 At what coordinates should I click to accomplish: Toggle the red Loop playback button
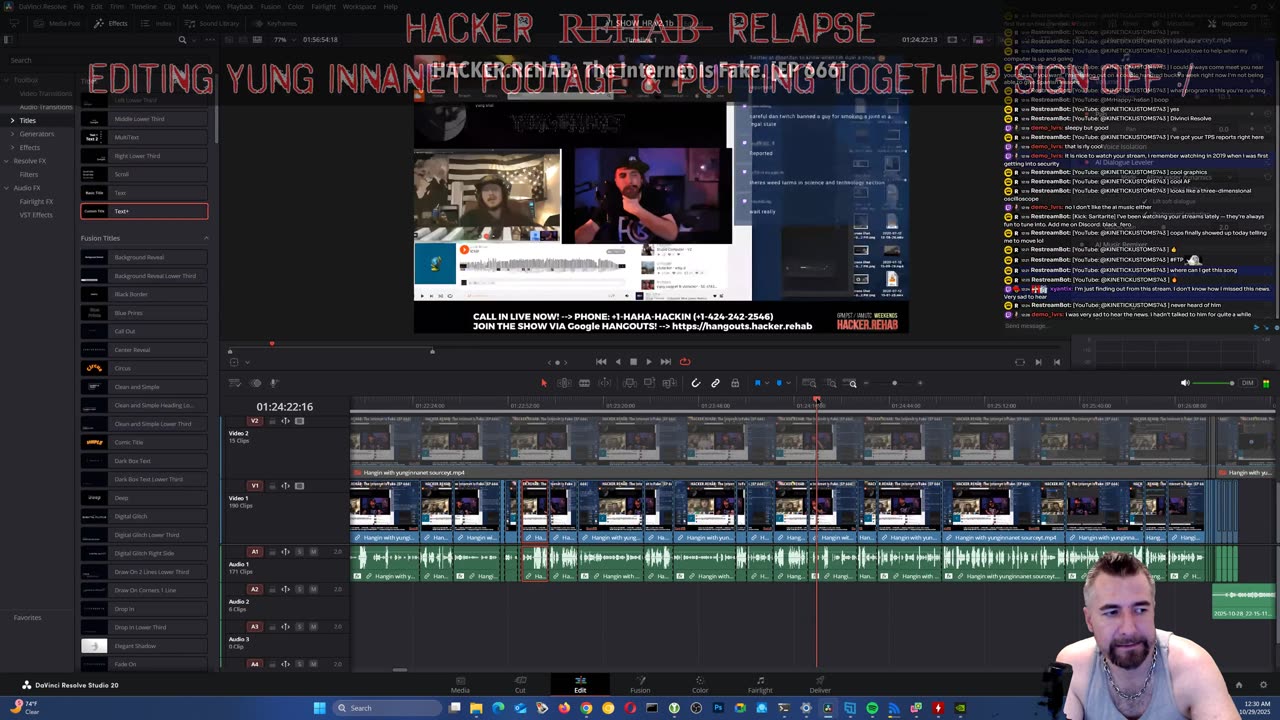click(x=685, y=362)
